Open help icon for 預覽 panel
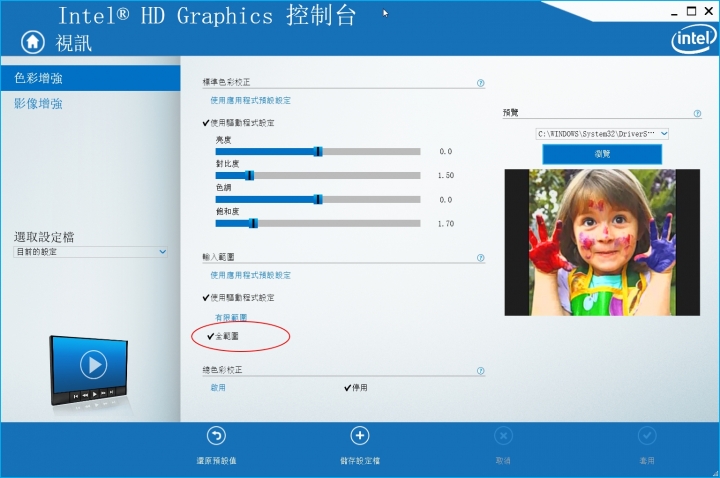The image size is (720, 478). tap(697, 113)
